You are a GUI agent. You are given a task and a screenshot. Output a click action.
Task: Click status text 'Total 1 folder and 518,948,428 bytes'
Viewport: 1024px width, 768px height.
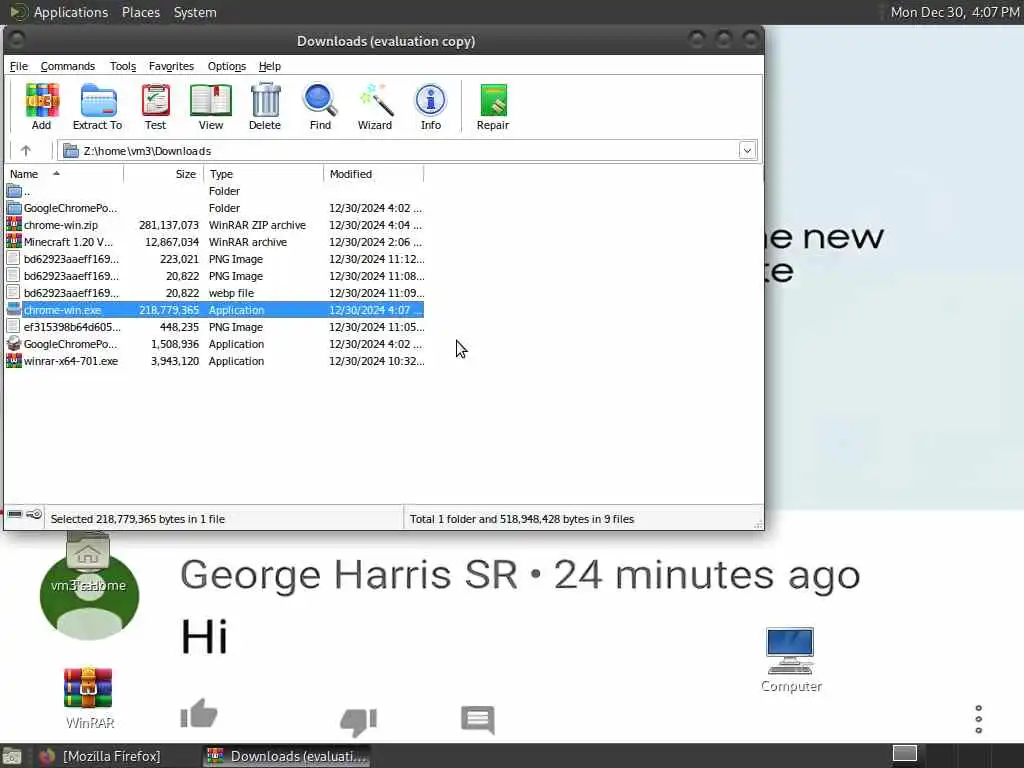pyautogui.click(x=522, y=519)
